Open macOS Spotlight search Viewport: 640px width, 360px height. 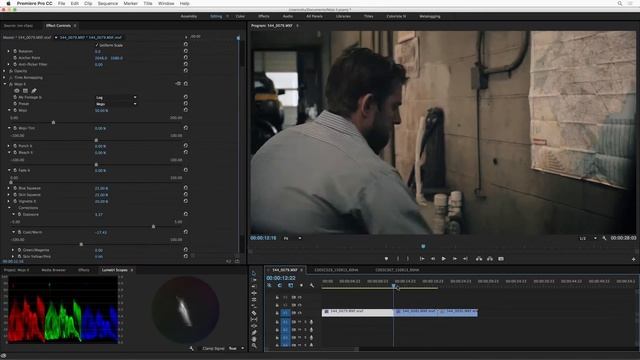(x=620, y=3)
